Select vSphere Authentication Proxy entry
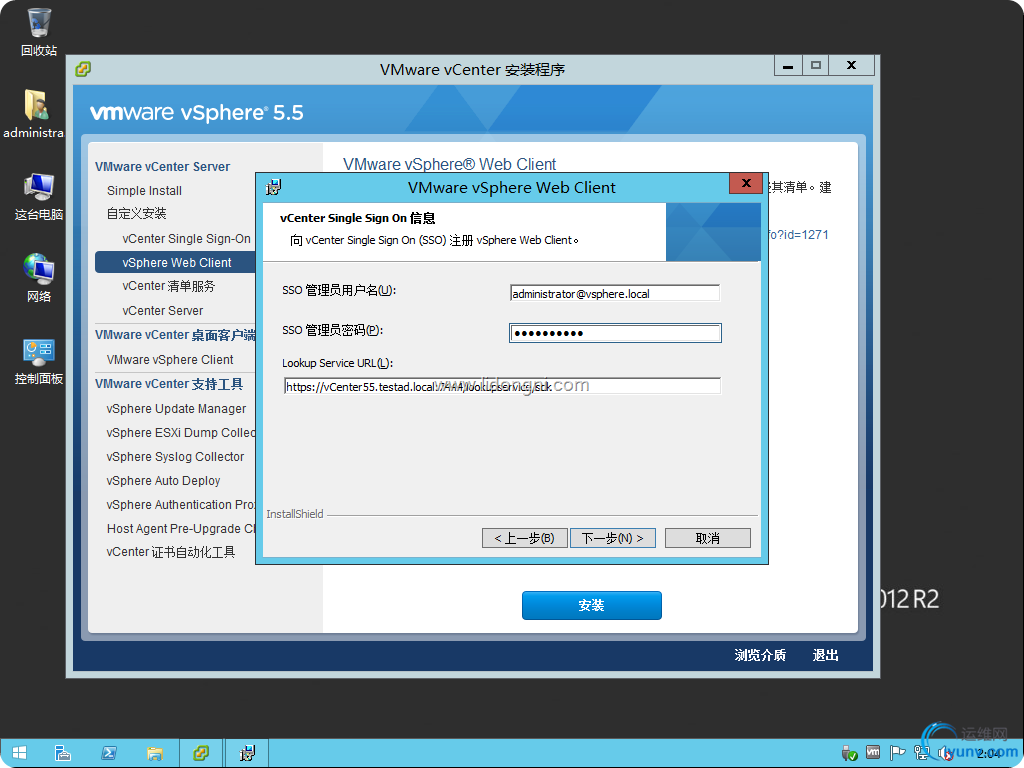 click(x=181, y=505)
